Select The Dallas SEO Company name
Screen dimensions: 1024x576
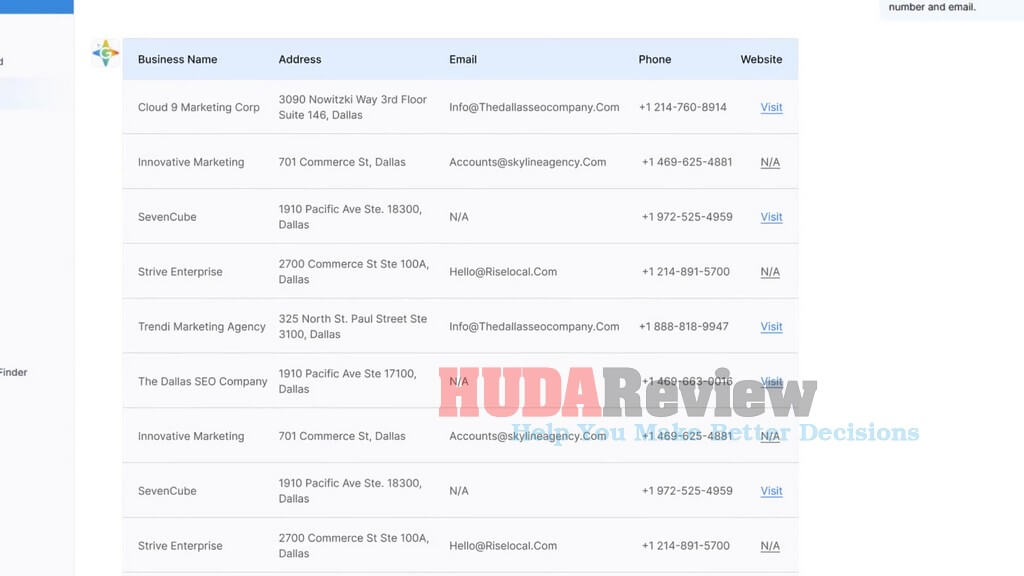tap(202, 381)
